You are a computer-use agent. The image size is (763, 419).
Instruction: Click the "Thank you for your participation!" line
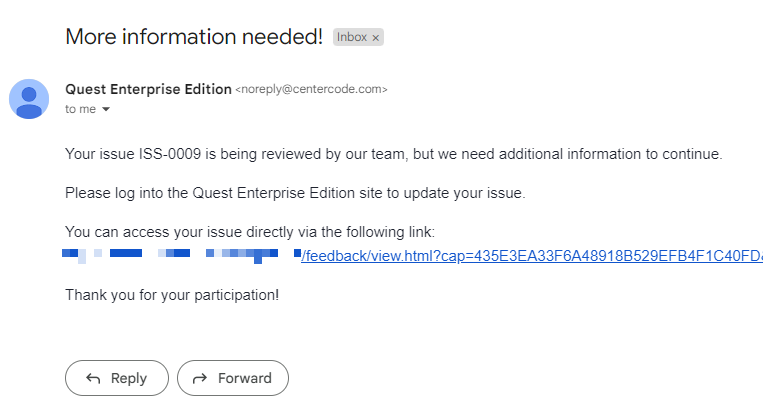pyautogui.click(x=172, y=295)
